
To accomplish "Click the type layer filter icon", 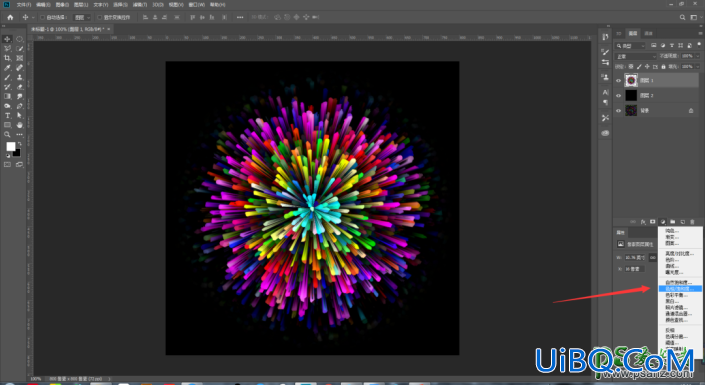I will tap(672, 45).
